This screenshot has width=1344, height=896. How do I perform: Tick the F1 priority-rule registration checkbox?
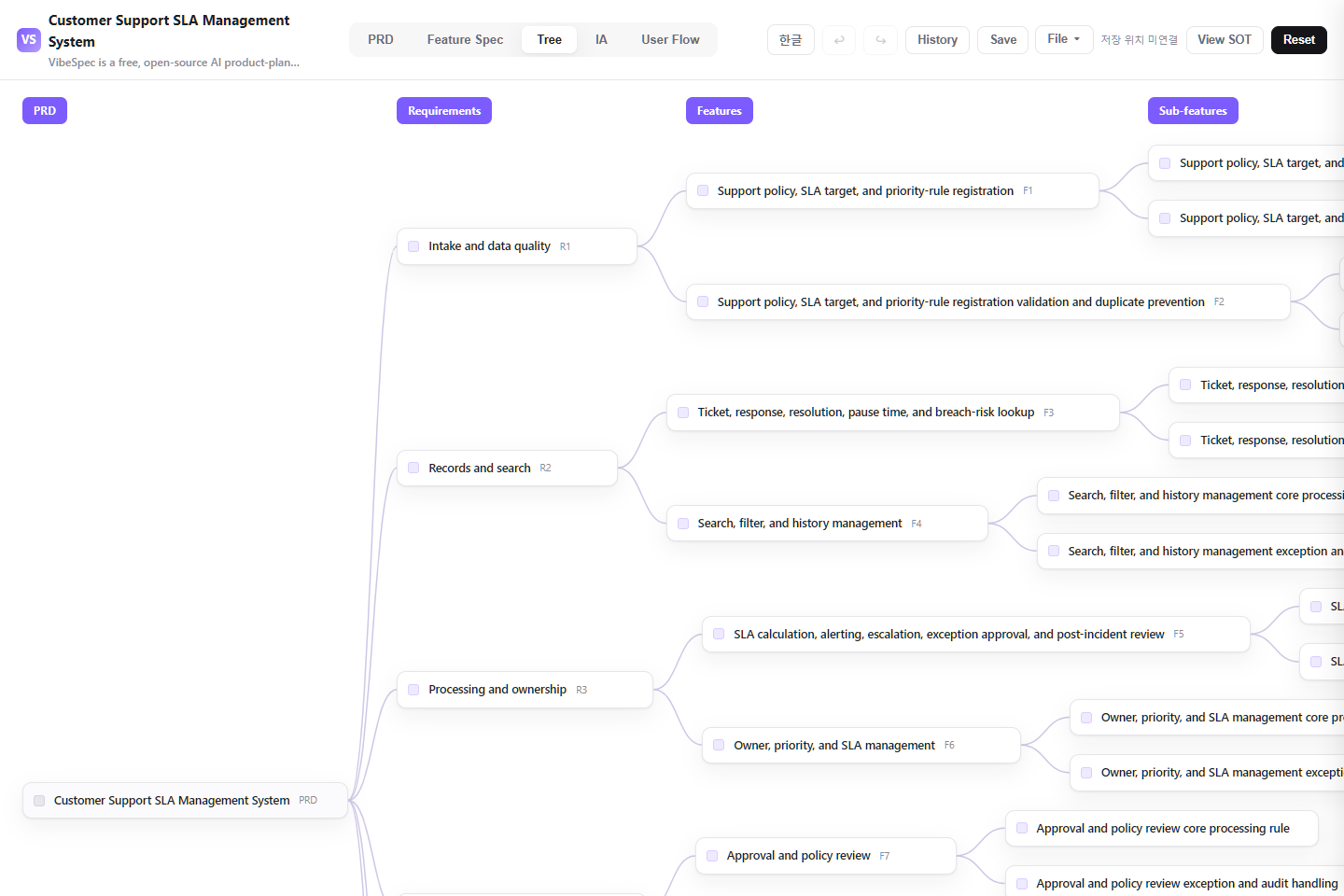(703, 190)
